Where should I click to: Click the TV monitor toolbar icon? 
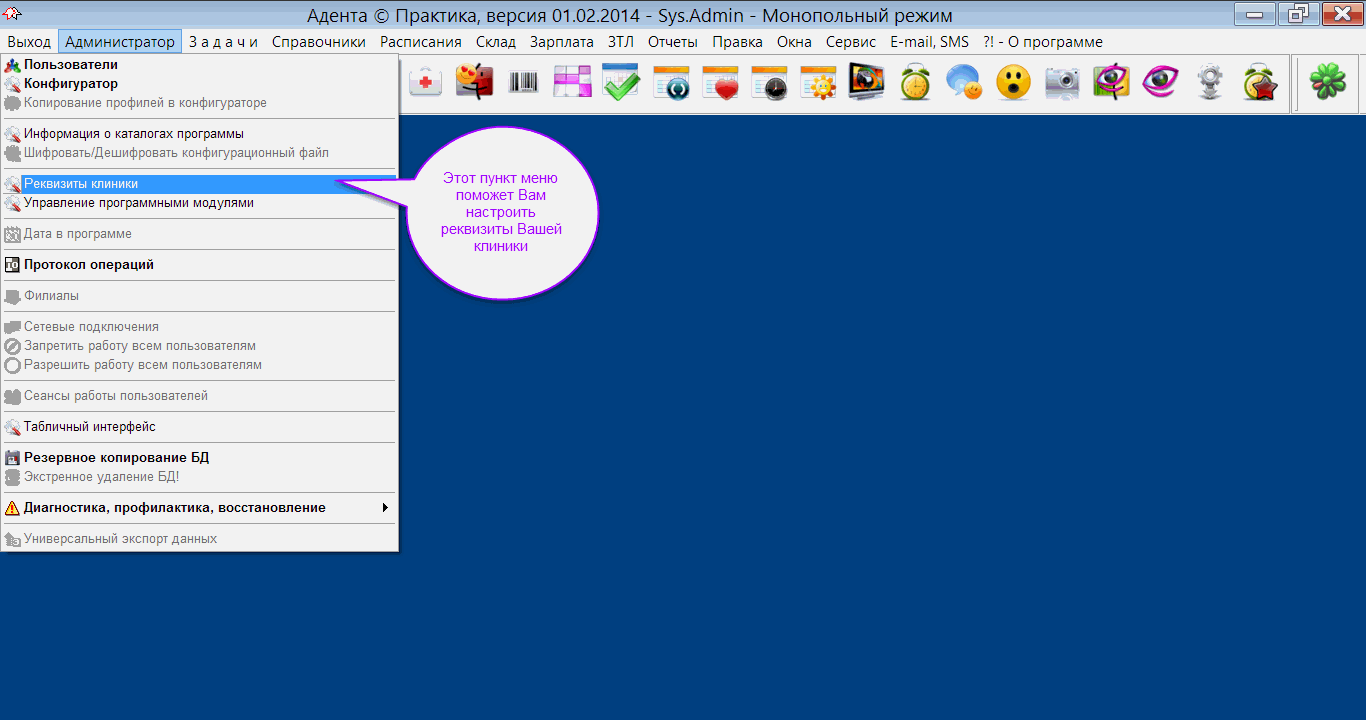pyautogui.click(x=866, y=83)
